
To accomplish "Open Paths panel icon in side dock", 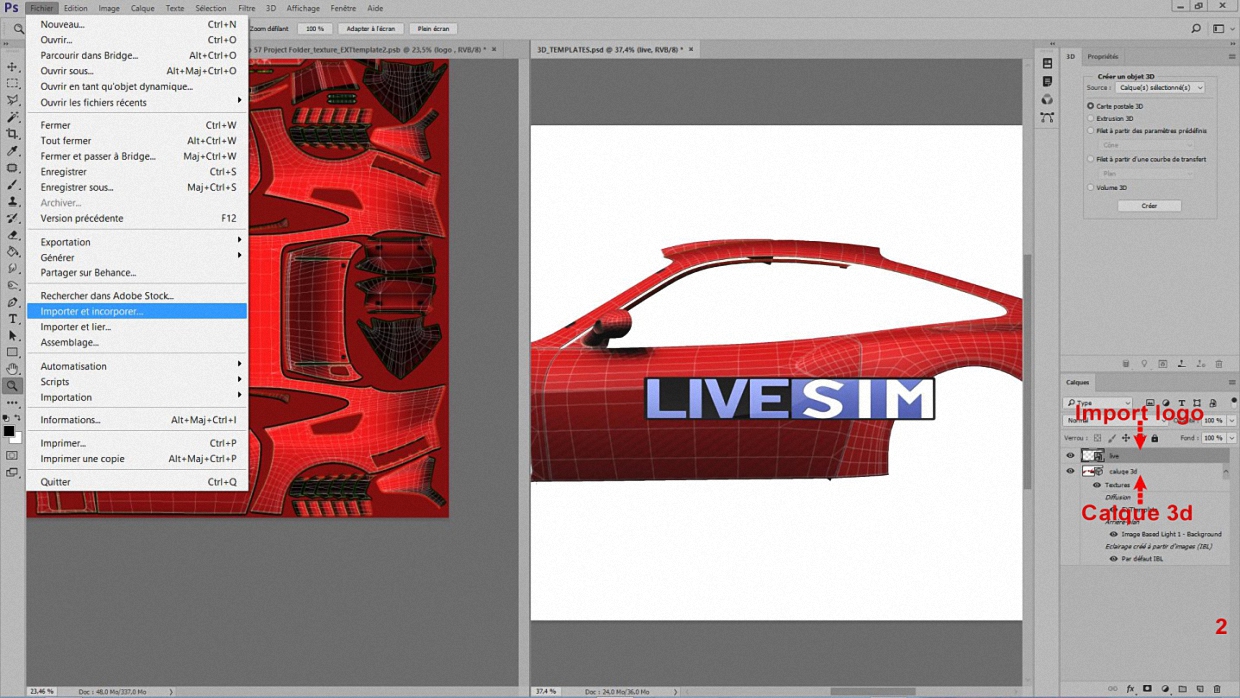I will coord(1047,117).
